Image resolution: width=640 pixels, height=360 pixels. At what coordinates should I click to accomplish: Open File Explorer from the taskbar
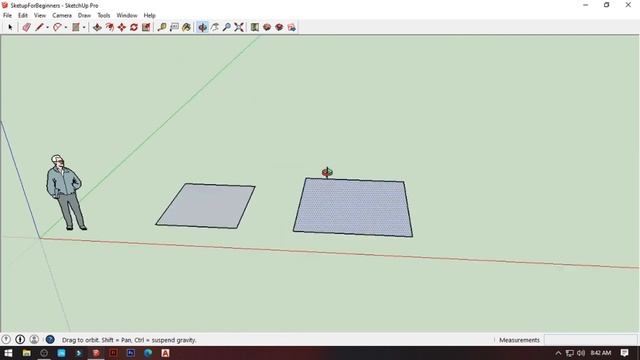click(x=27, y=353)
